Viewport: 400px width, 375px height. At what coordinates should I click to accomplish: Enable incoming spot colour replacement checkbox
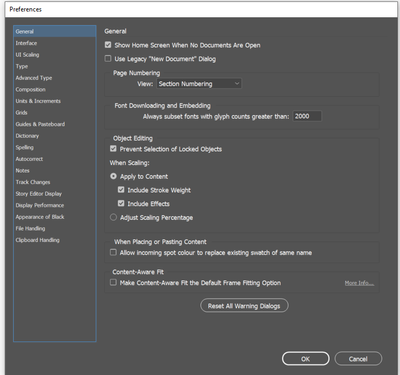pyautogui.click(x=113, y=252)
